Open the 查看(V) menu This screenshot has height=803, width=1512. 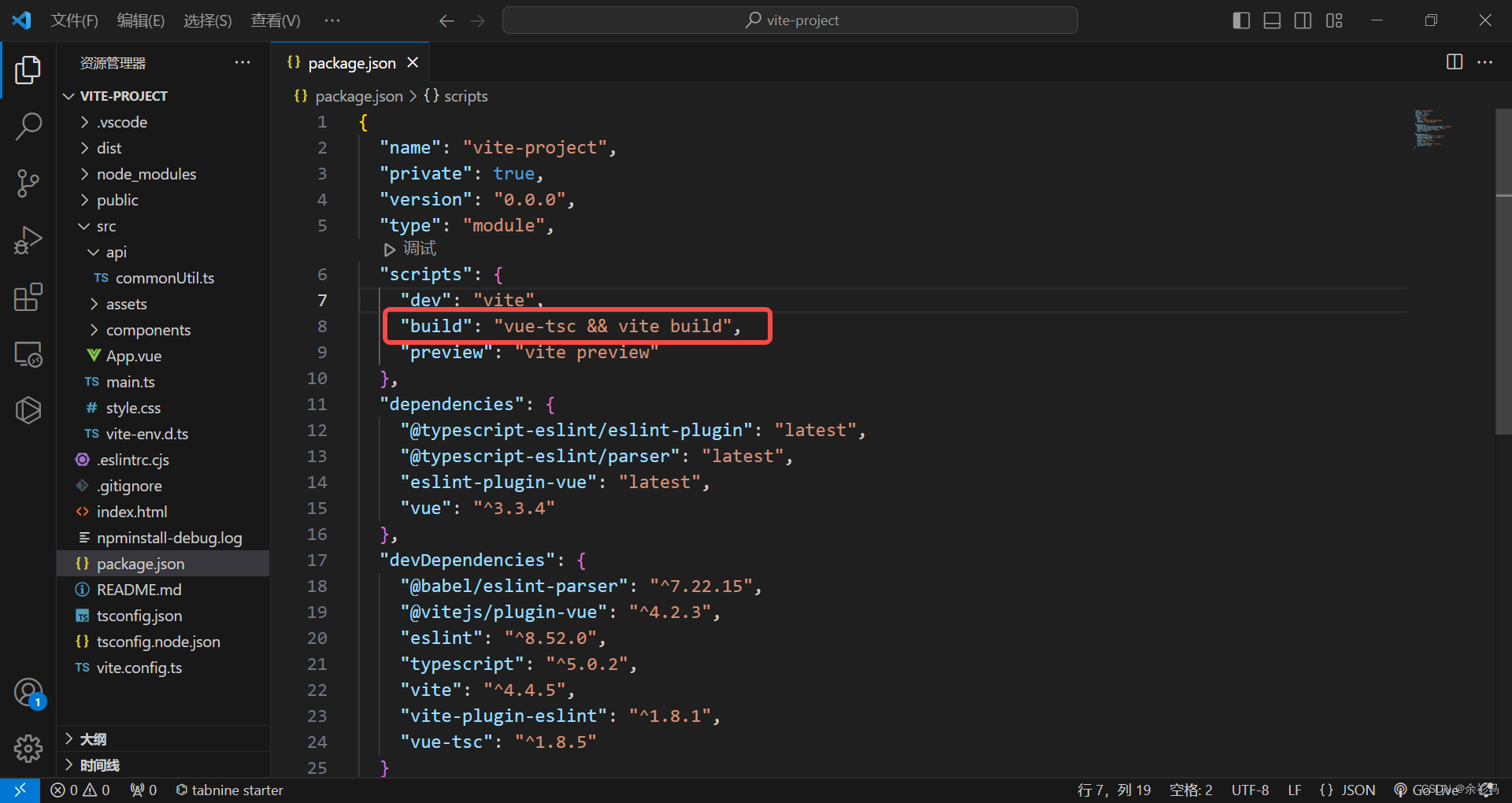274,20
